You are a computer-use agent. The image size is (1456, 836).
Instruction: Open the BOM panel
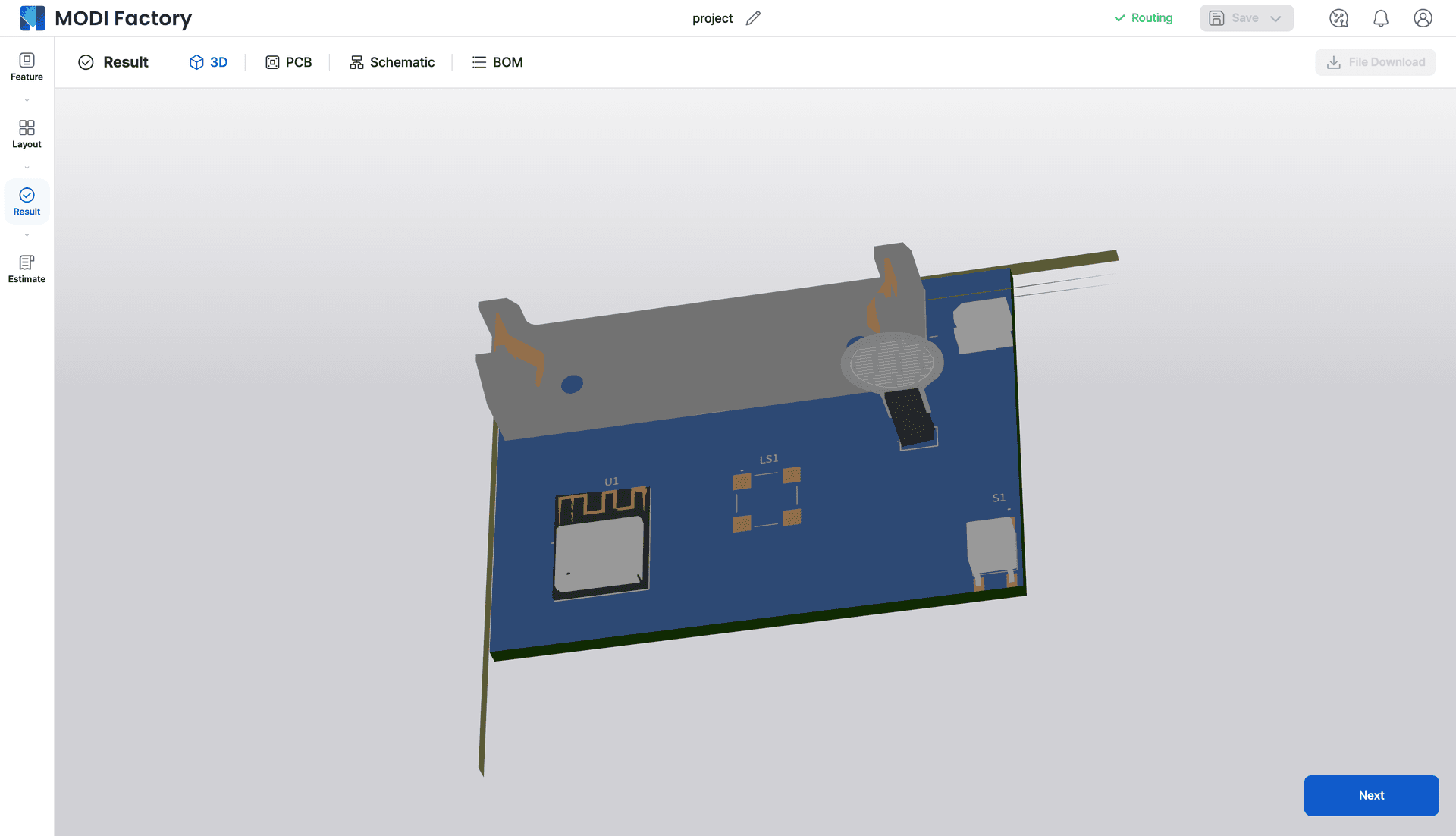click(498, 62)
